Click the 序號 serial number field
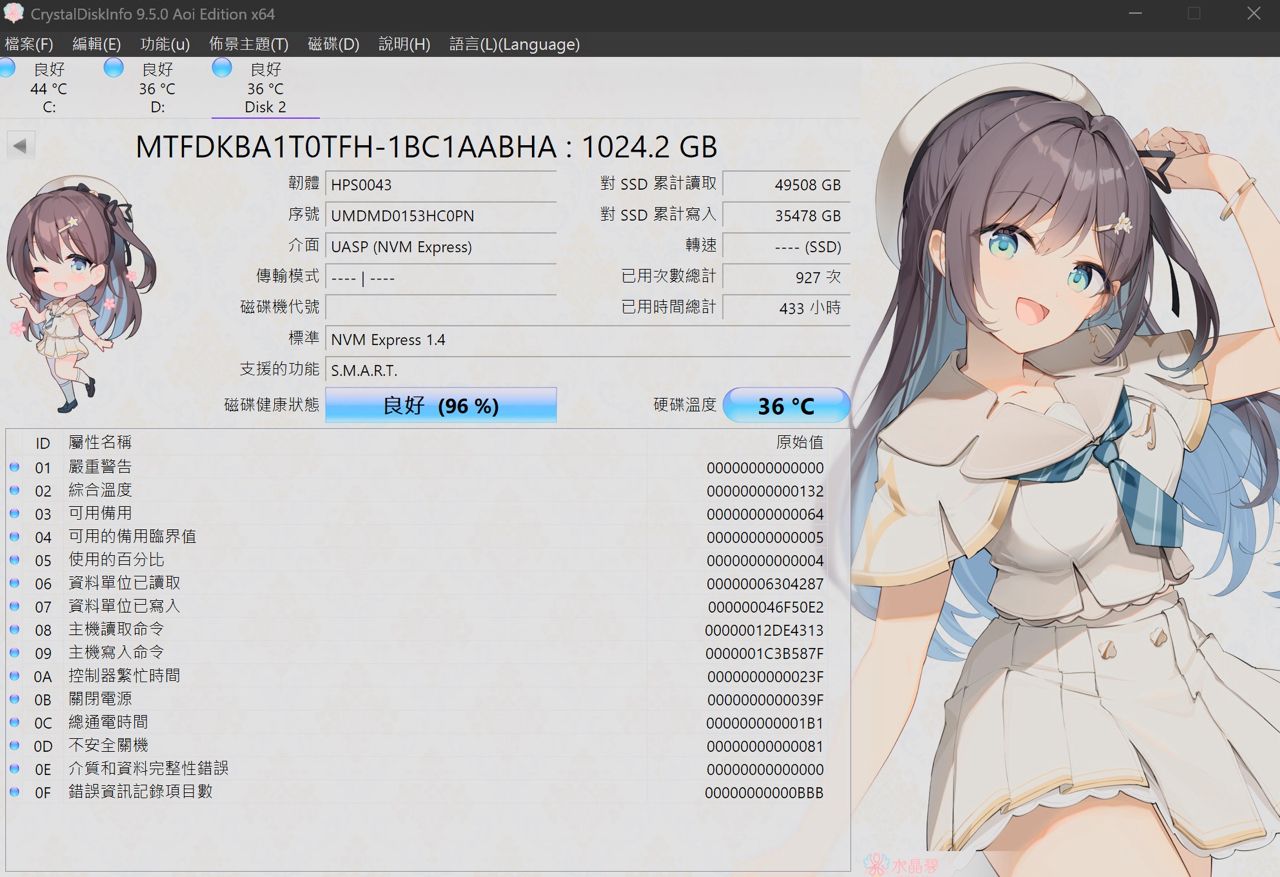Screen dimensions: 1280x877 441,215
